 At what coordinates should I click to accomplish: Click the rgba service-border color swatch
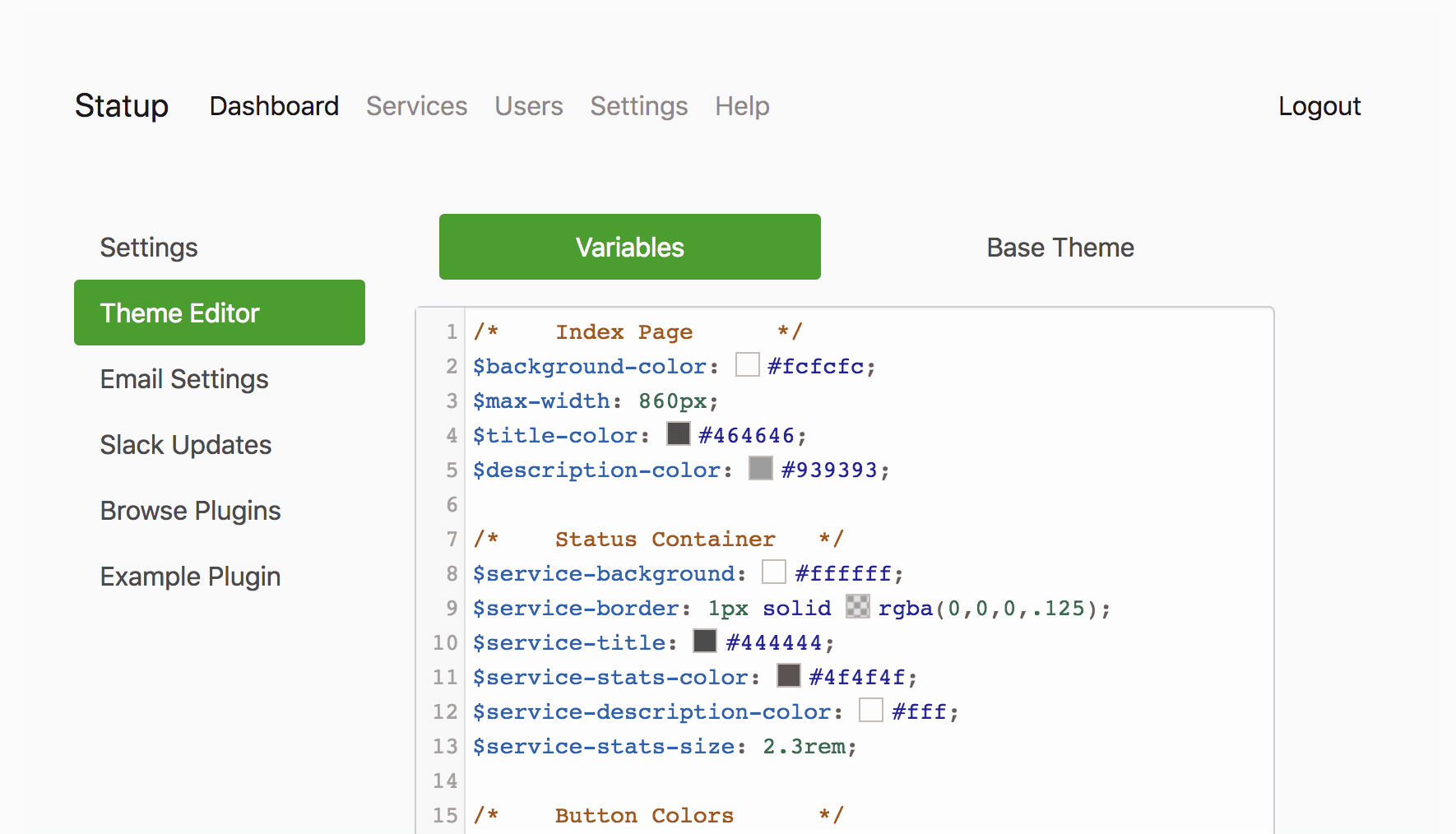(x=858, y=607)
